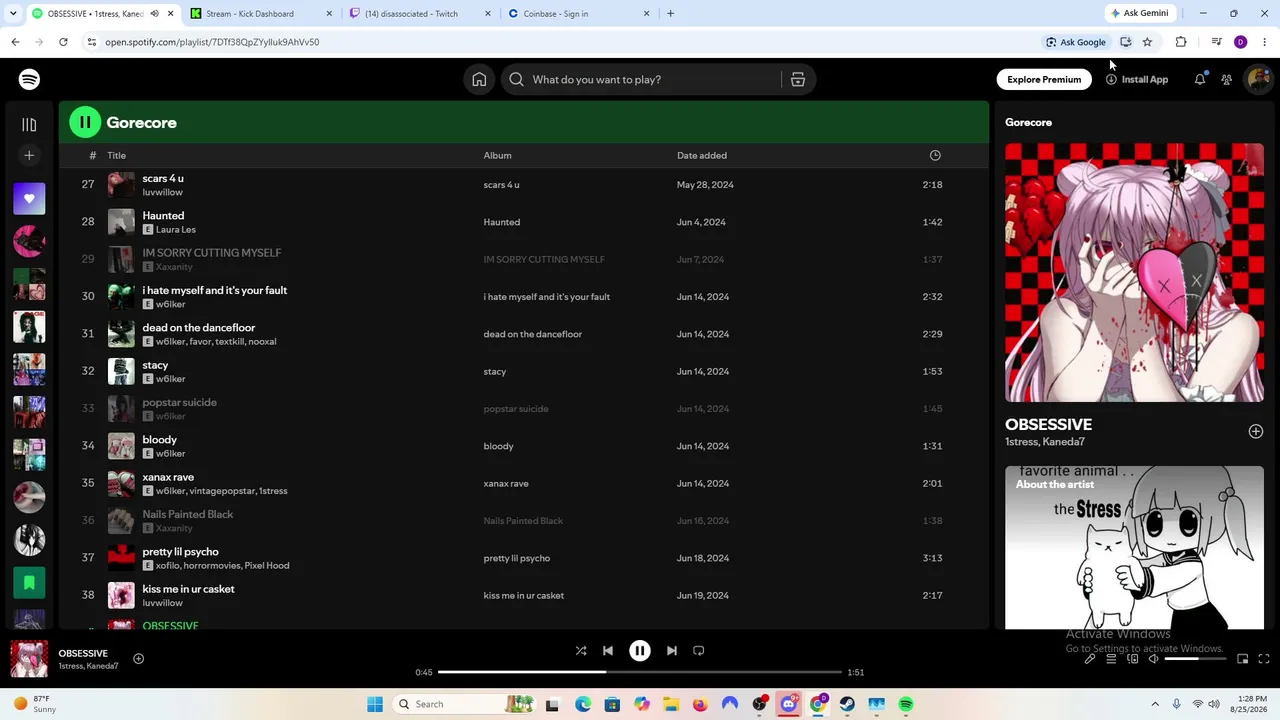This screenshot has height=720, width=1280.
Task: Click Install App button
Action: [x=1137, y=79]
